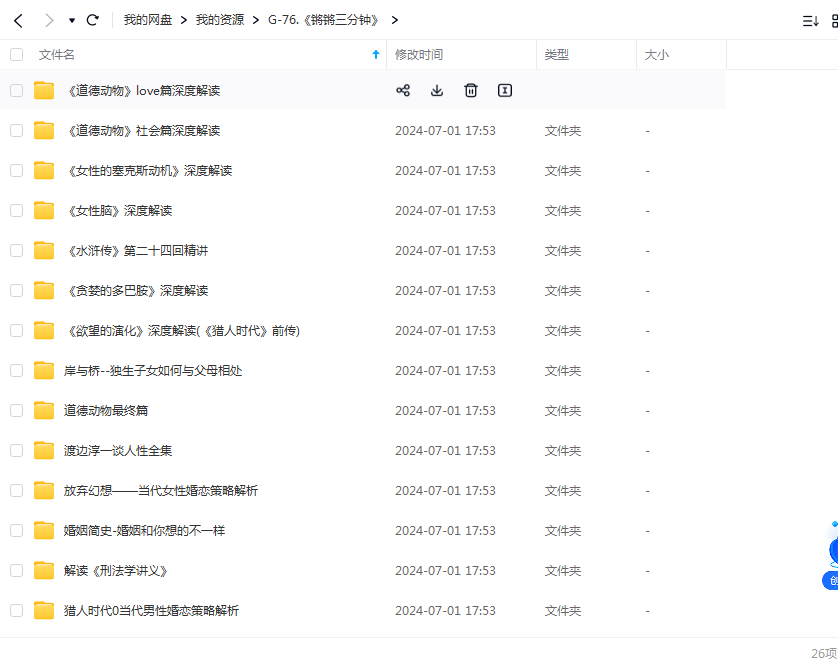Open the 岸与桥 folder thumbnail
Viewport: 838px width, 663px height.
pyautogui.click(x=43, y=370)
